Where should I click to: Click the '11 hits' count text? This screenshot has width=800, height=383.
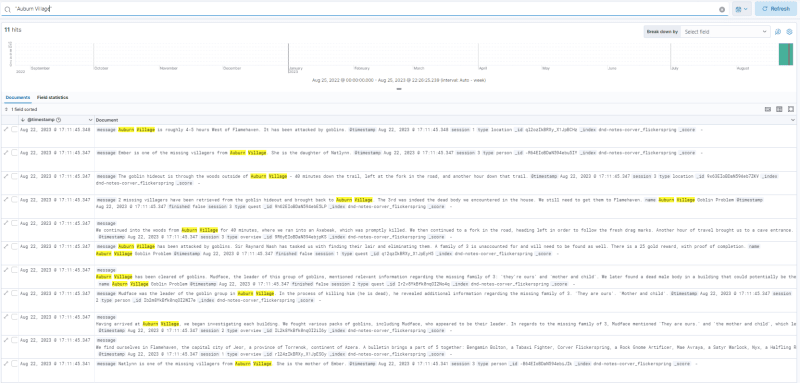[13, 30]
